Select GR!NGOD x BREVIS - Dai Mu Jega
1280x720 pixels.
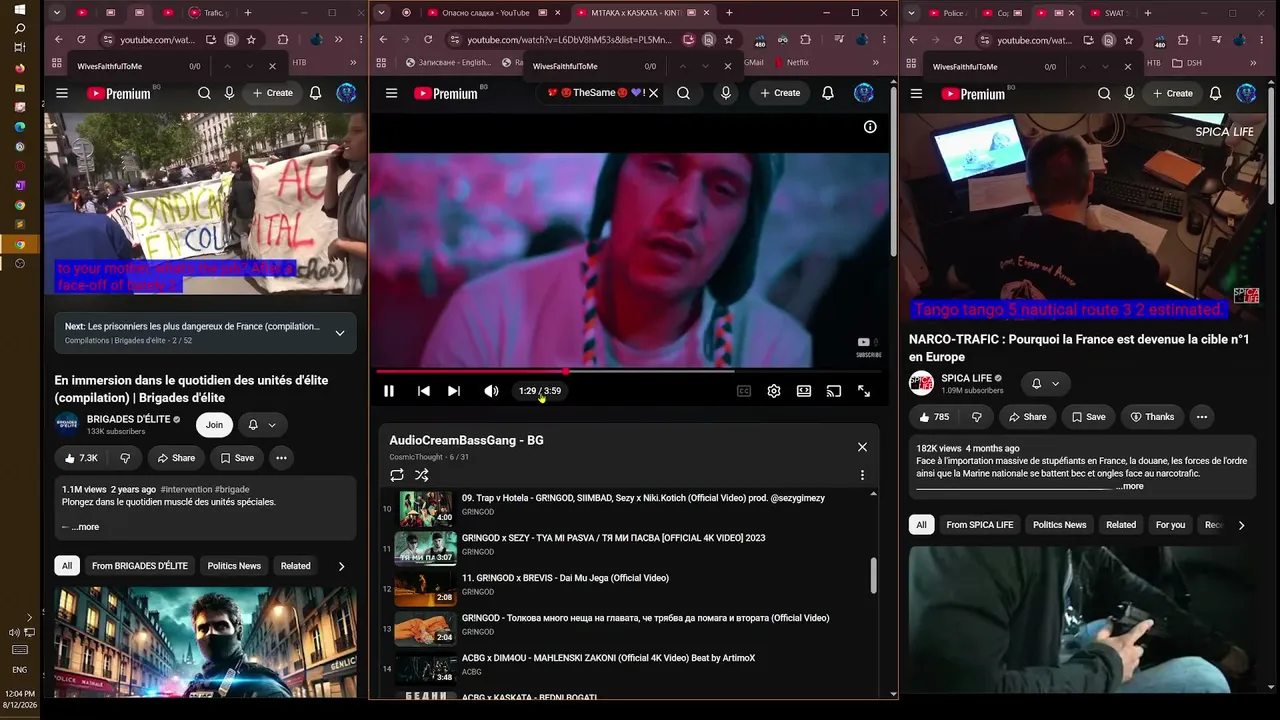coord(565,578)
